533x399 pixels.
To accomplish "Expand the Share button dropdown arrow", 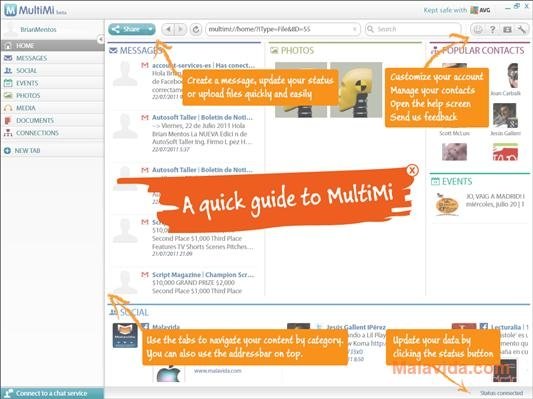I will (x=150, y=29).
